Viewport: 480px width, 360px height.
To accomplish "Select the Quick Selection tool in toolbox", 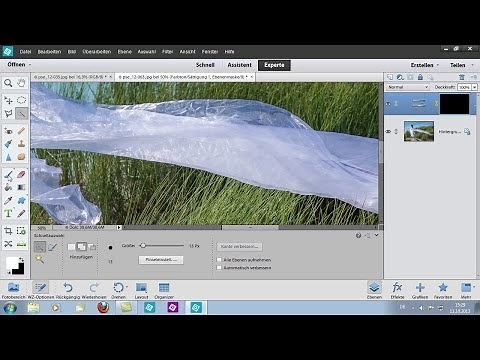I will coord(21,114).
